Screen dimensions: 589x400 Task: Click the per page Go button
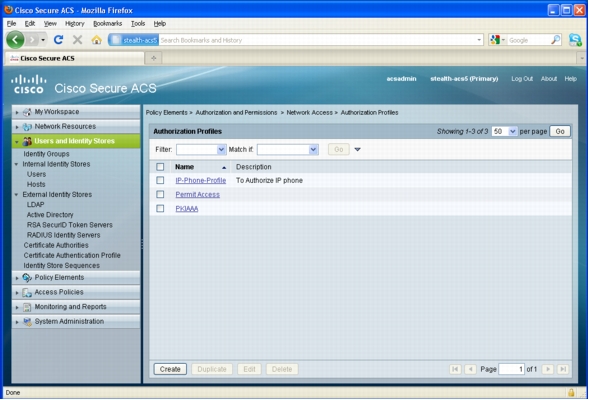(560, 131)
